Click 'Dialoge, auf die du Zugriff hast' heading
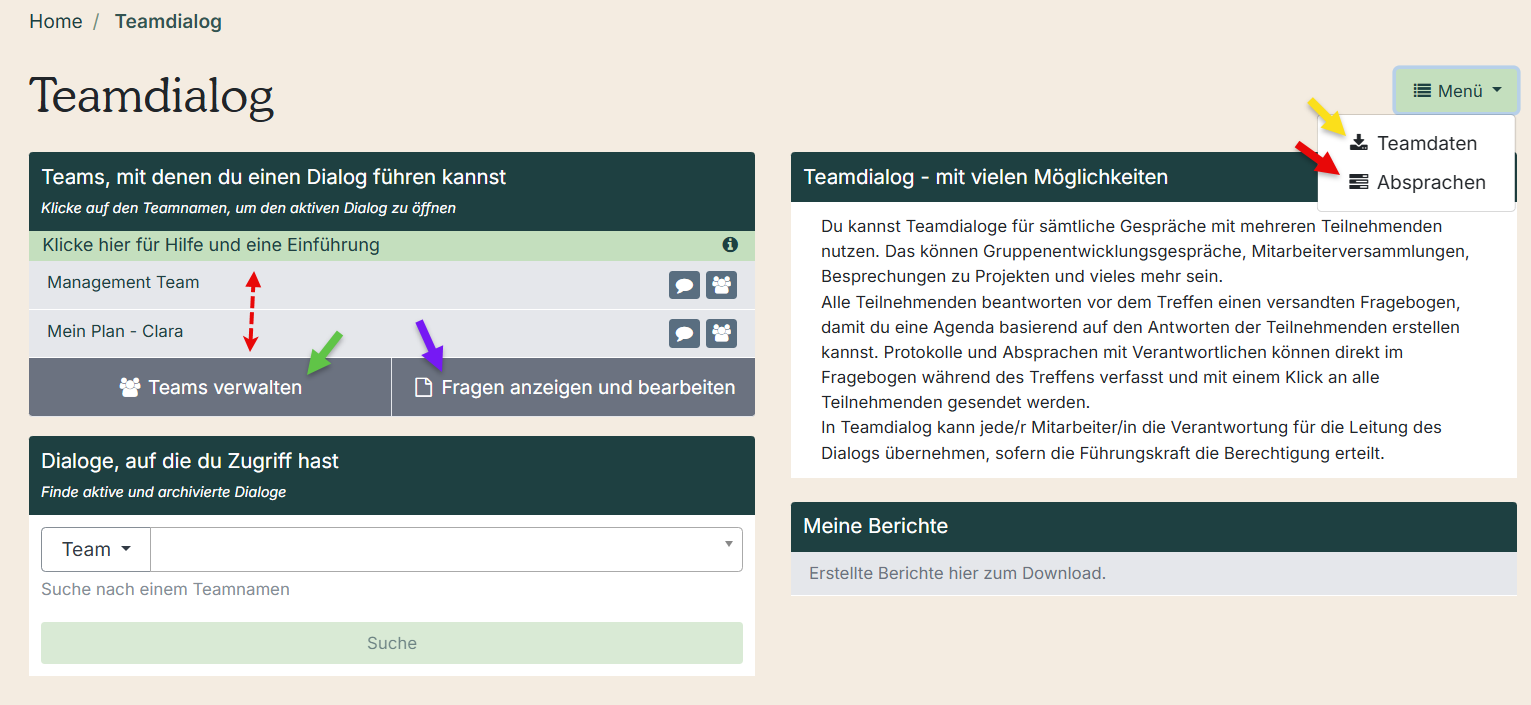 pyautogui.click(x=190, y=461)
